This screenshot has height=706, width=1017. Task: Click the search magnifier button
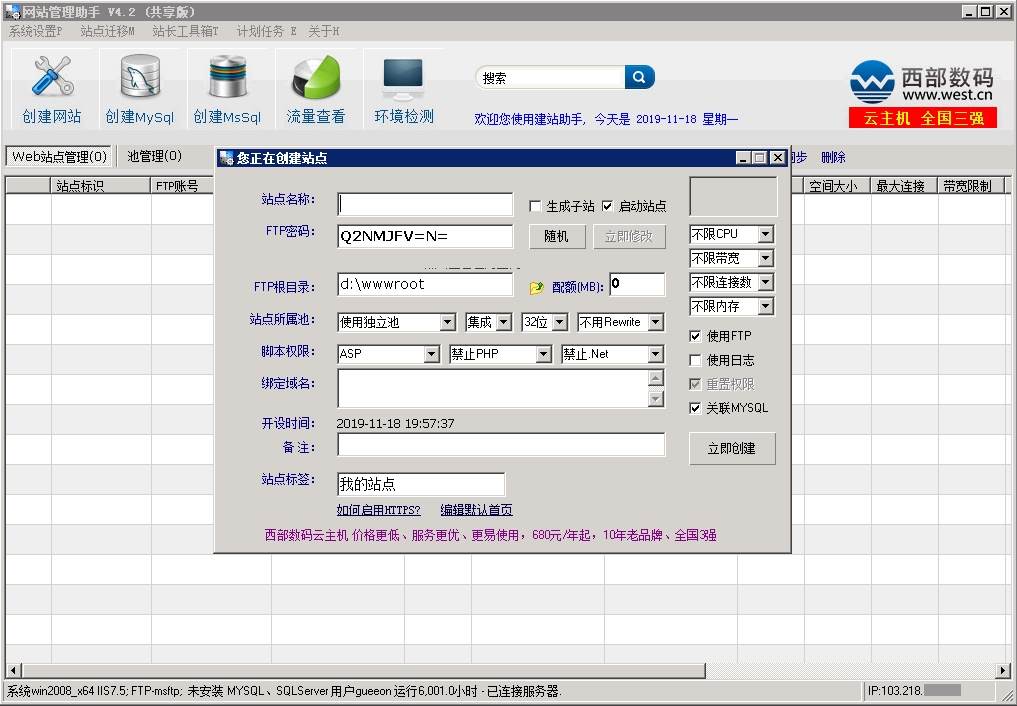[639, 77]
